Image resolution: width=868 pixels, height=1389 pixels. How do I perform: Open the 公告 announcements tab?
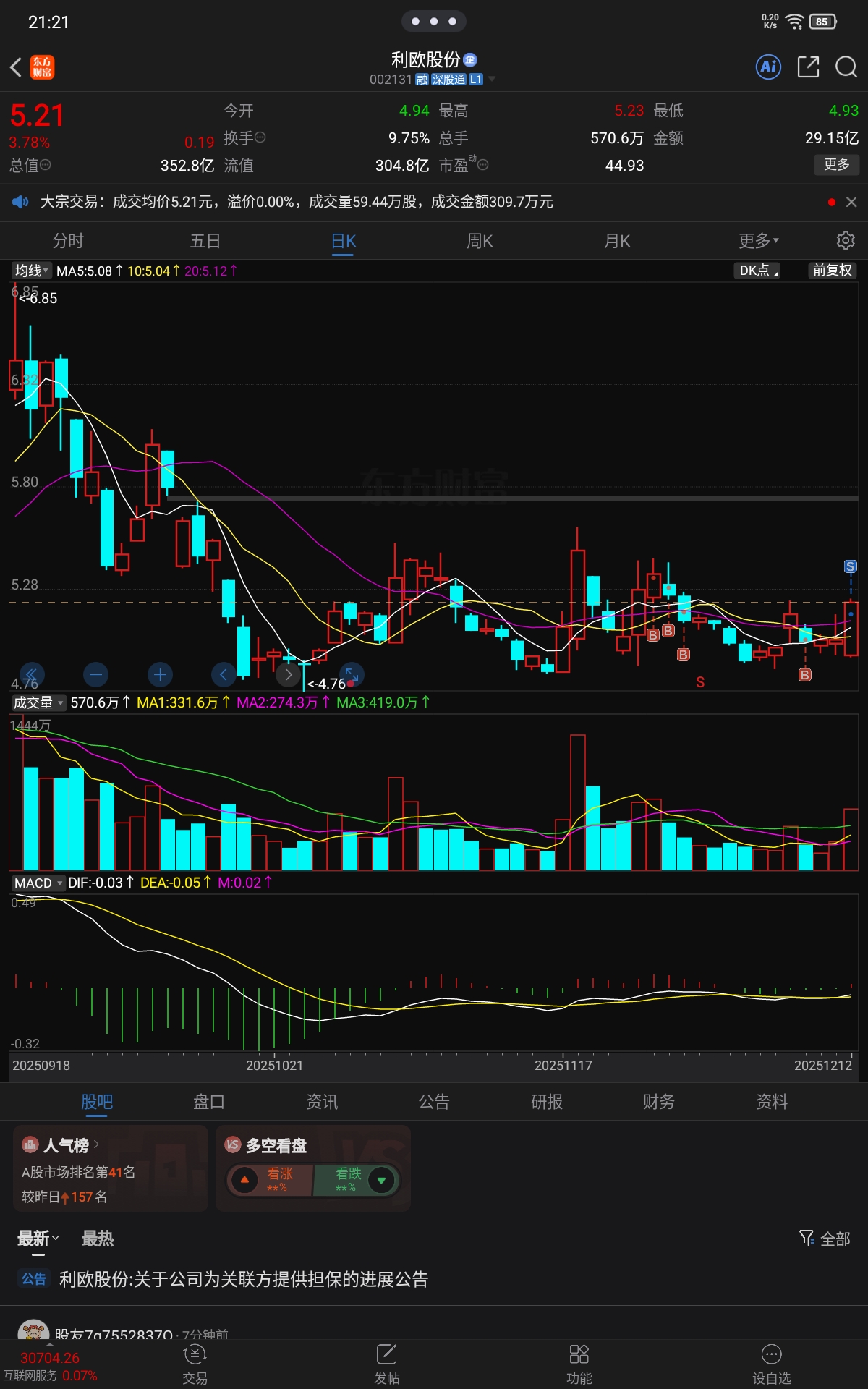click(434, 1101)
